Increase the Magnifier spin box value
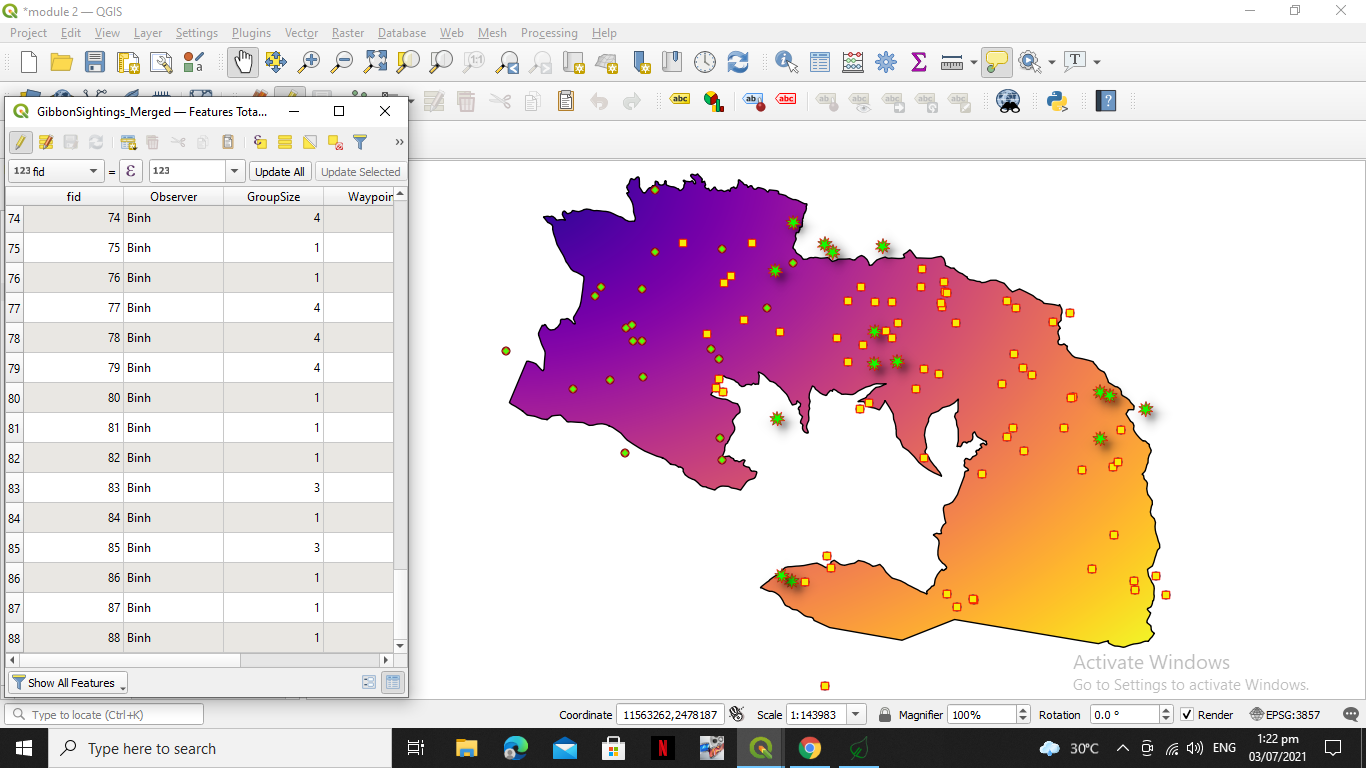Image resolution: width=1366 pixels, height=768 pixels. (x=1023, y=711)
